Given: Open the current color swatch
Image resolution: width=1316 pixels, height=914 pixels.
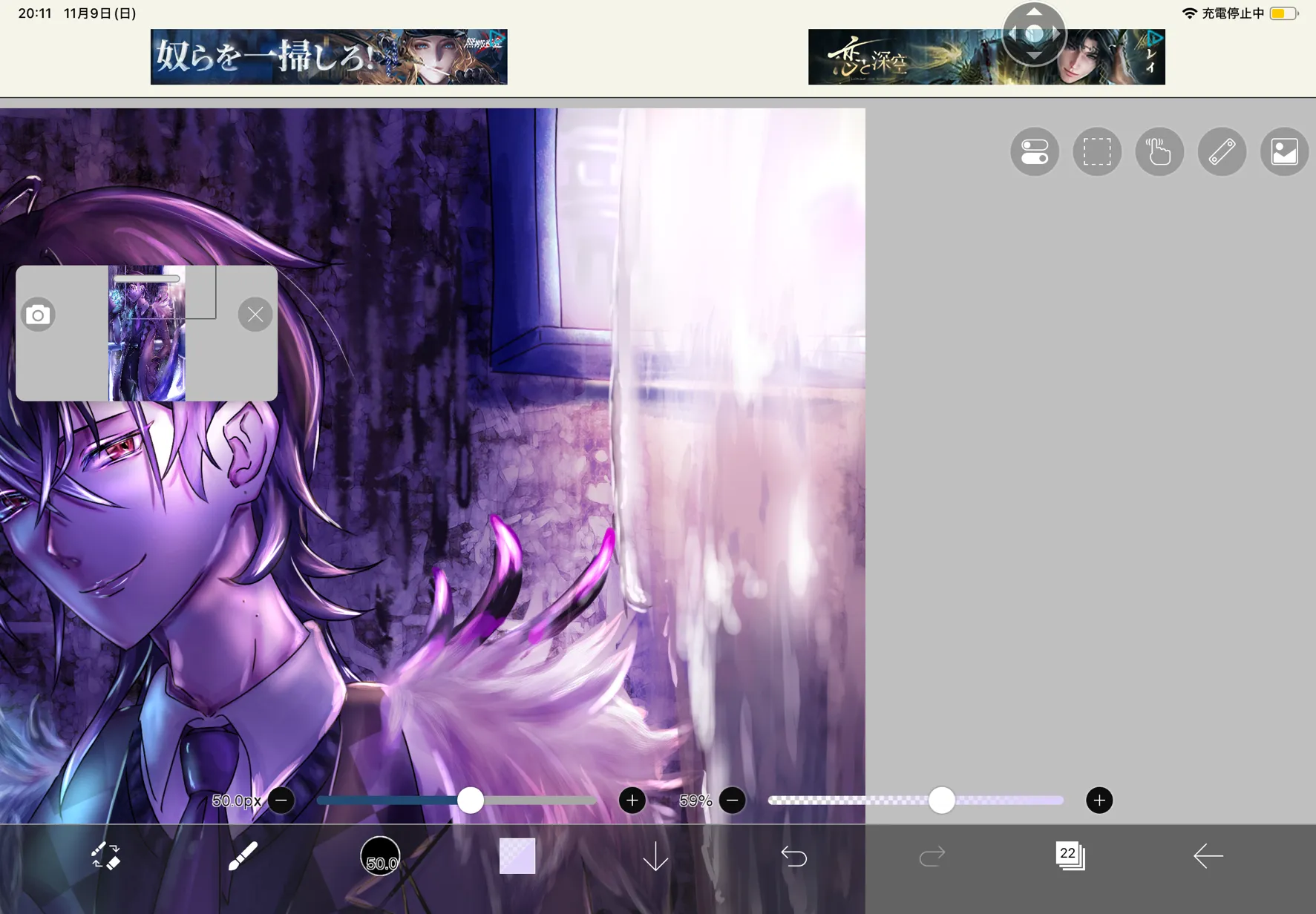Looking at the screenshot, I should coord(517,856).
